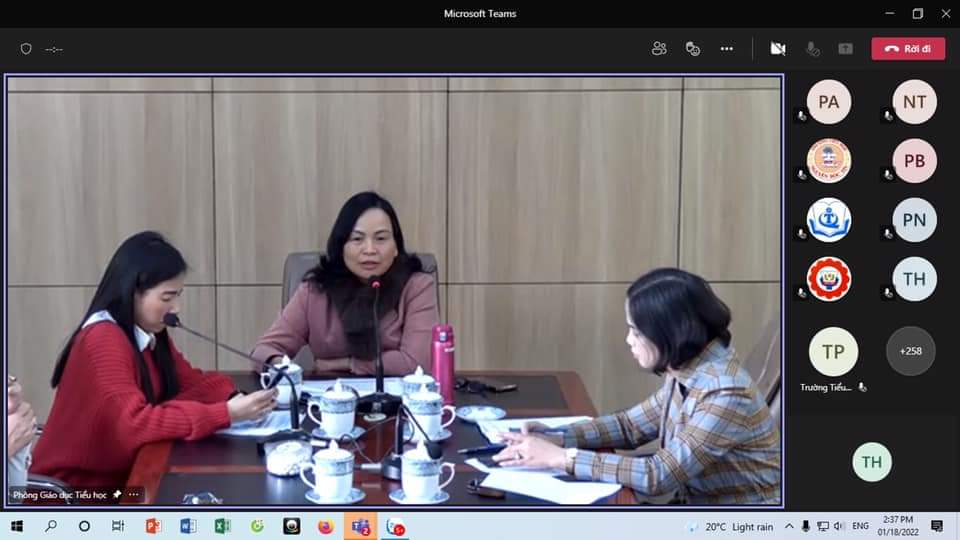Open Excel from the taskbar

tap(222, 526)
